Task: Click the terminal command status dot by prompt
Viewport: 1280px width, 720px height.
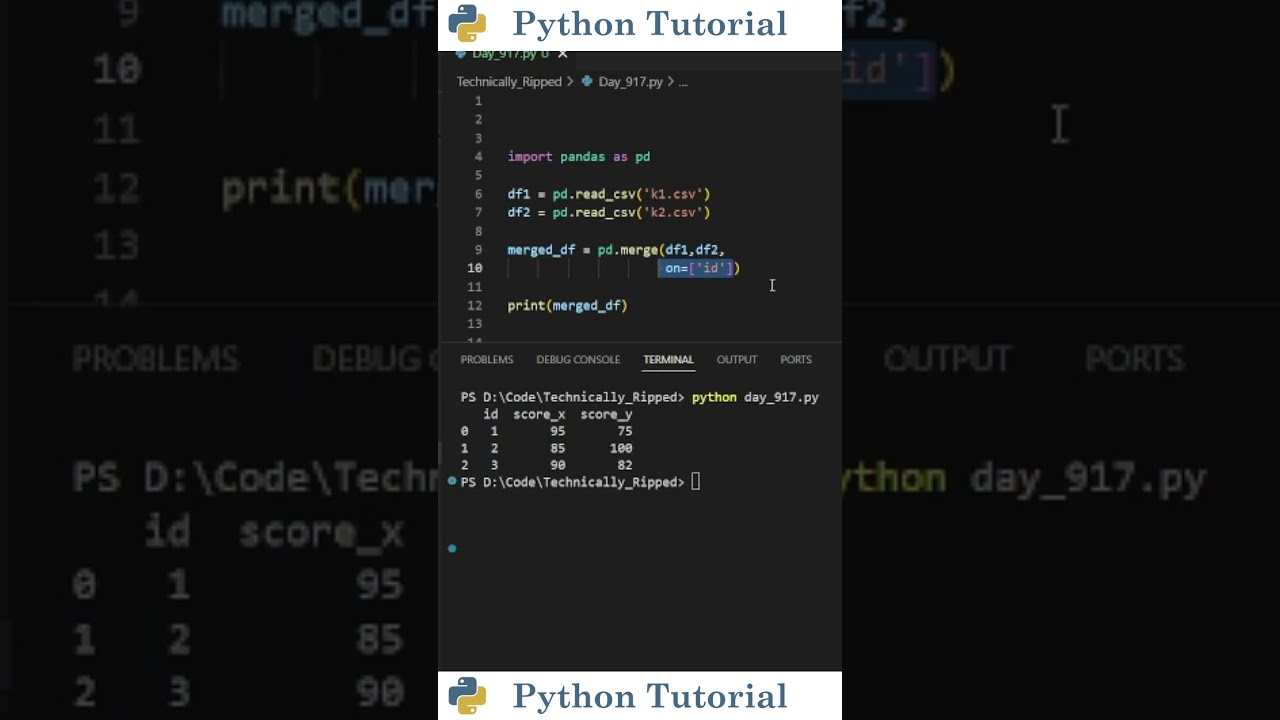Action: [x=452, y=482]
